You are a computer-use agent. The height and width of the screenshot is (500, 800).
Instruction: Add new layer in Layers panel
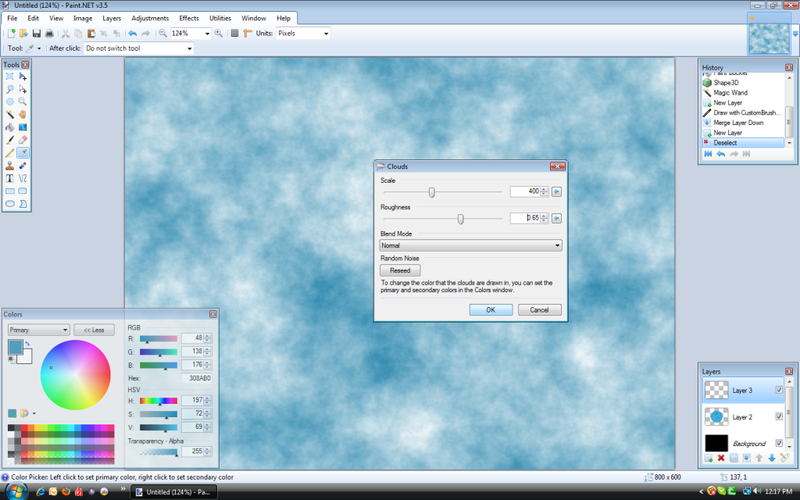coord(709,458)
